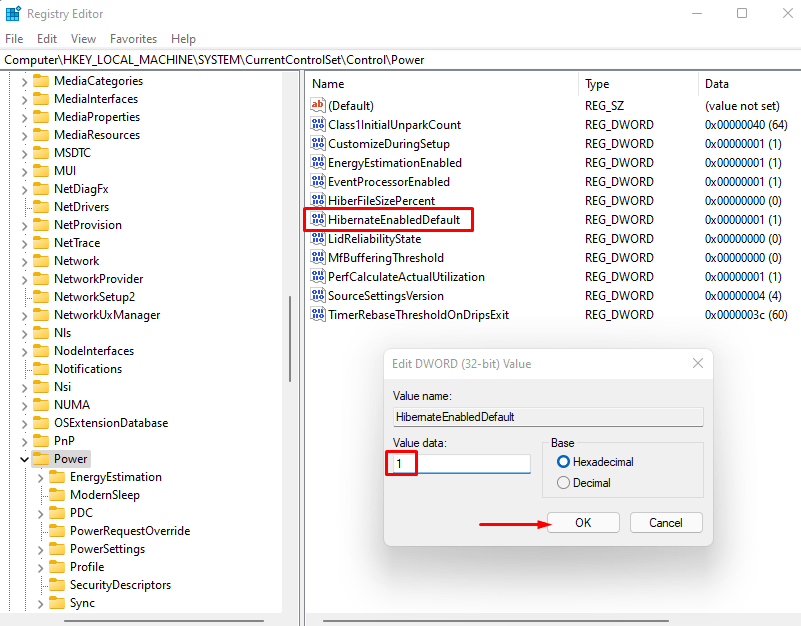Select the NodeInterfaces tree key

tap(94, 351)
